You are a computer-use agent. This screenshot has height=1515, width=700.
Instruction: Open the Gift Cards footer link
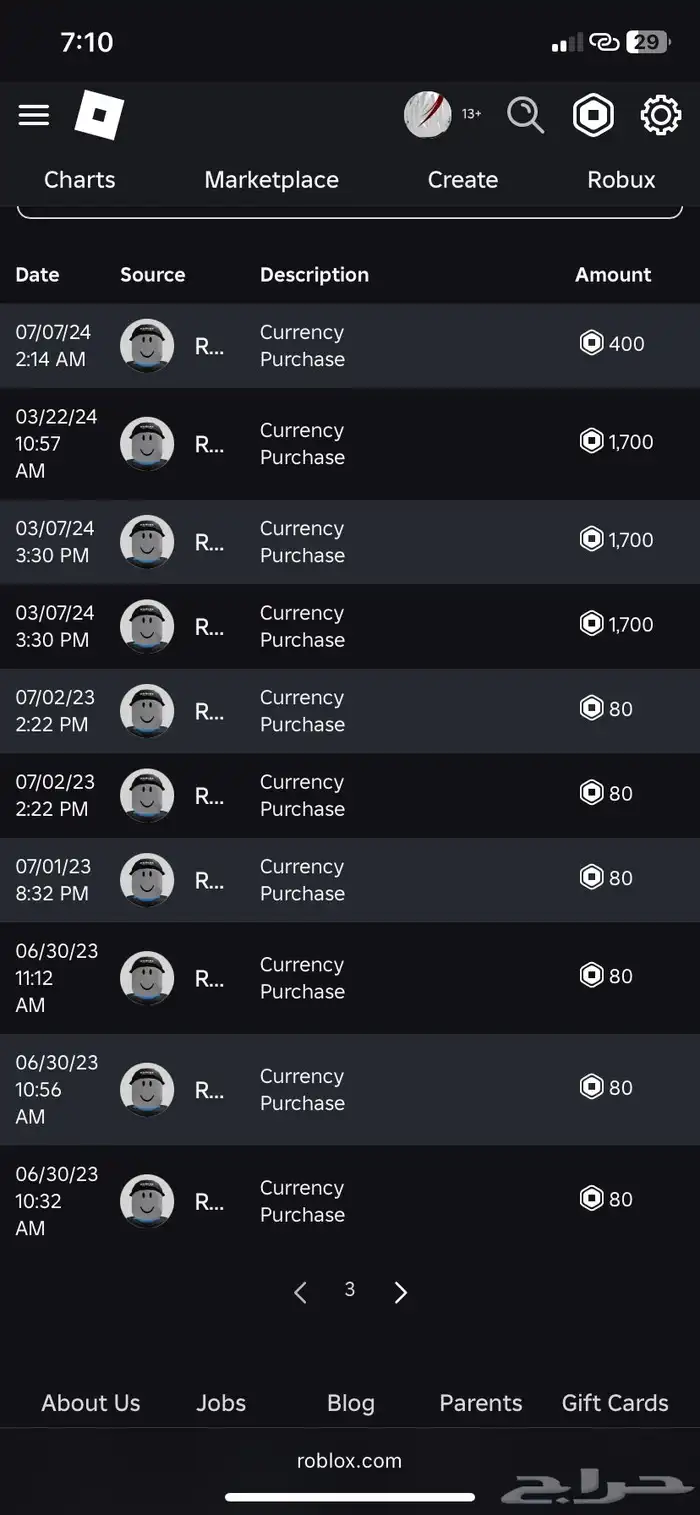(x=615, y=1403)
